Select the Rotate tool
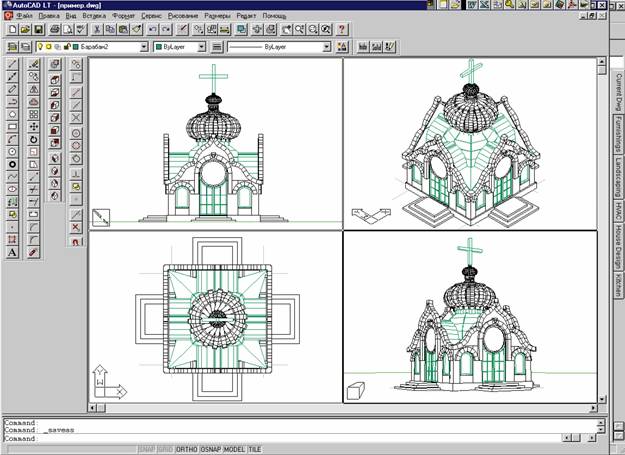 click(x=33, y=139)
